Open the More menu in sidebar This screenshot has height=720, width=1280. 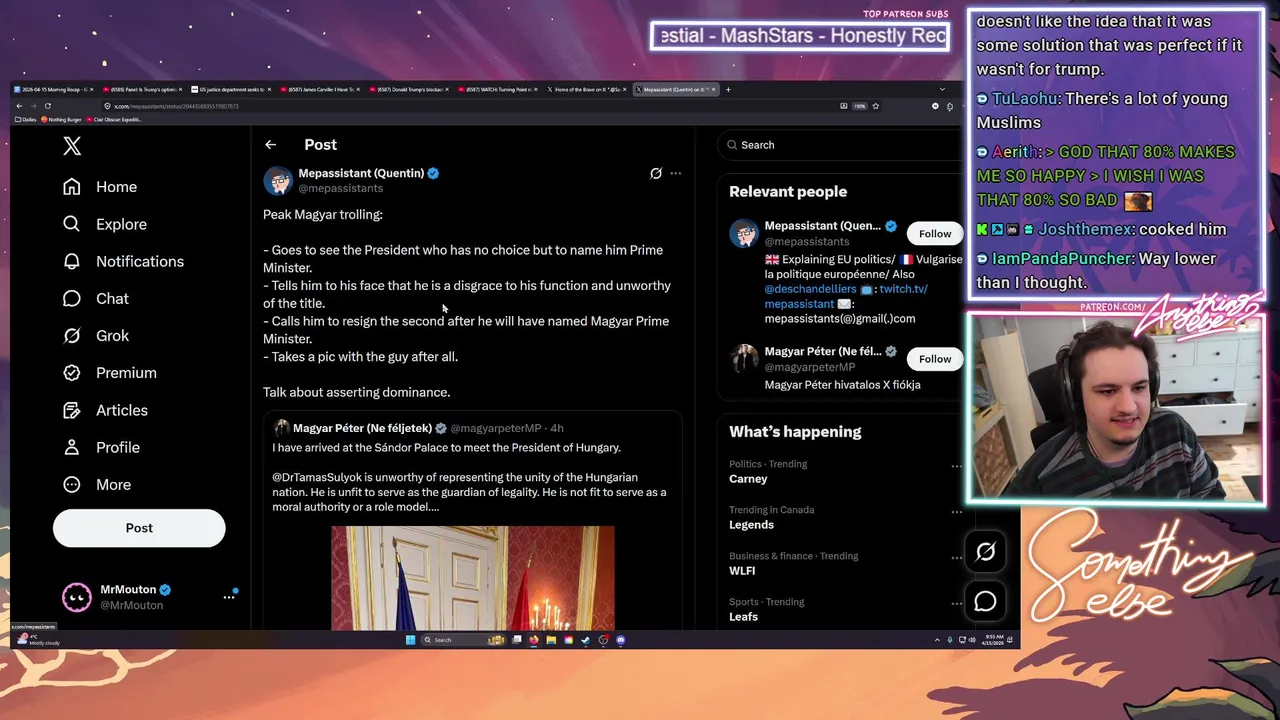(97, 484)
